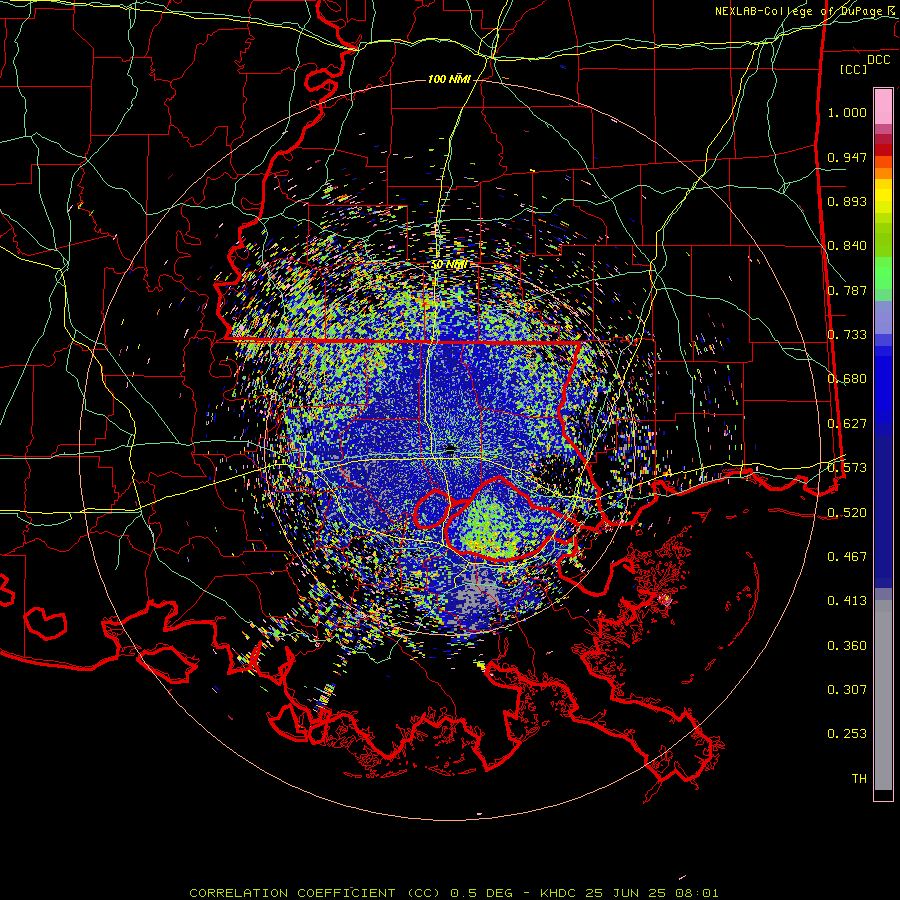Click the 0.360 legend value
Image resolution: width=900 pixels, height=900 pixels.
click(x=847, y=646)
